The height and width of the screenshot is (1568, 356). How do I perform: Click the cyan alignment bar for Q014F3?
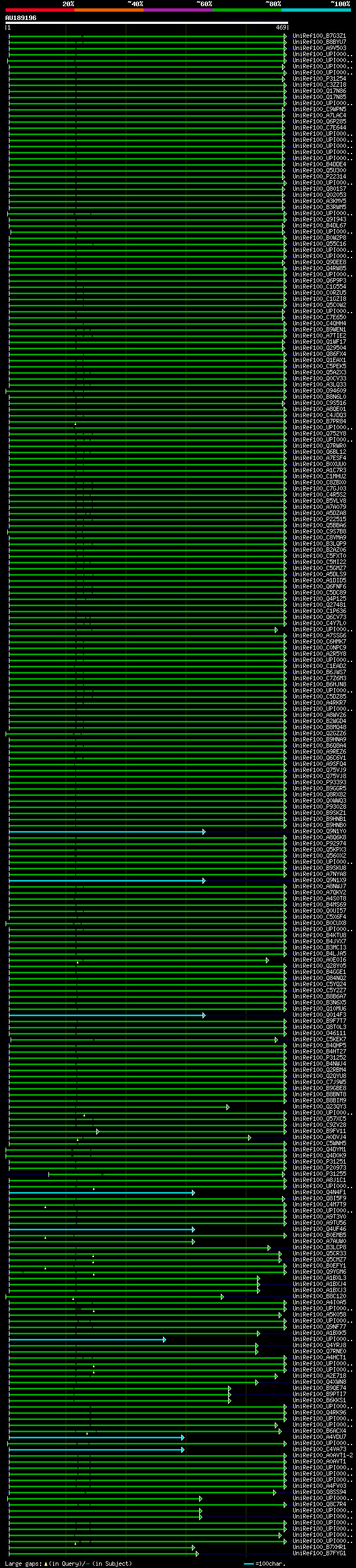[x=107, y=1015]
